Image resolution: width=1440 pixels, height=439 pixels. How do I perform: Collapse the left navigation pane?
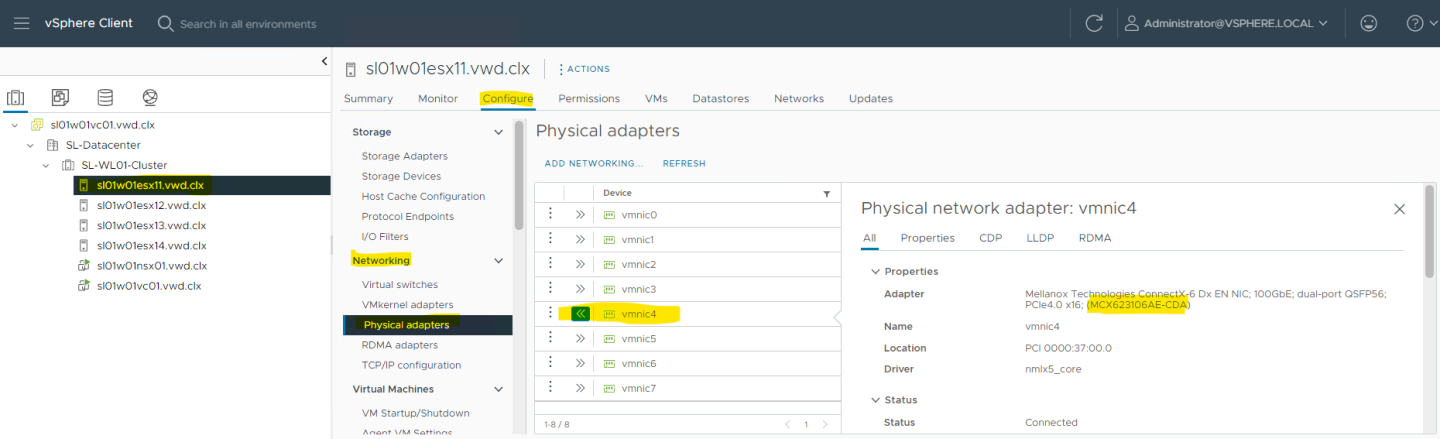(x=324, y=61)
